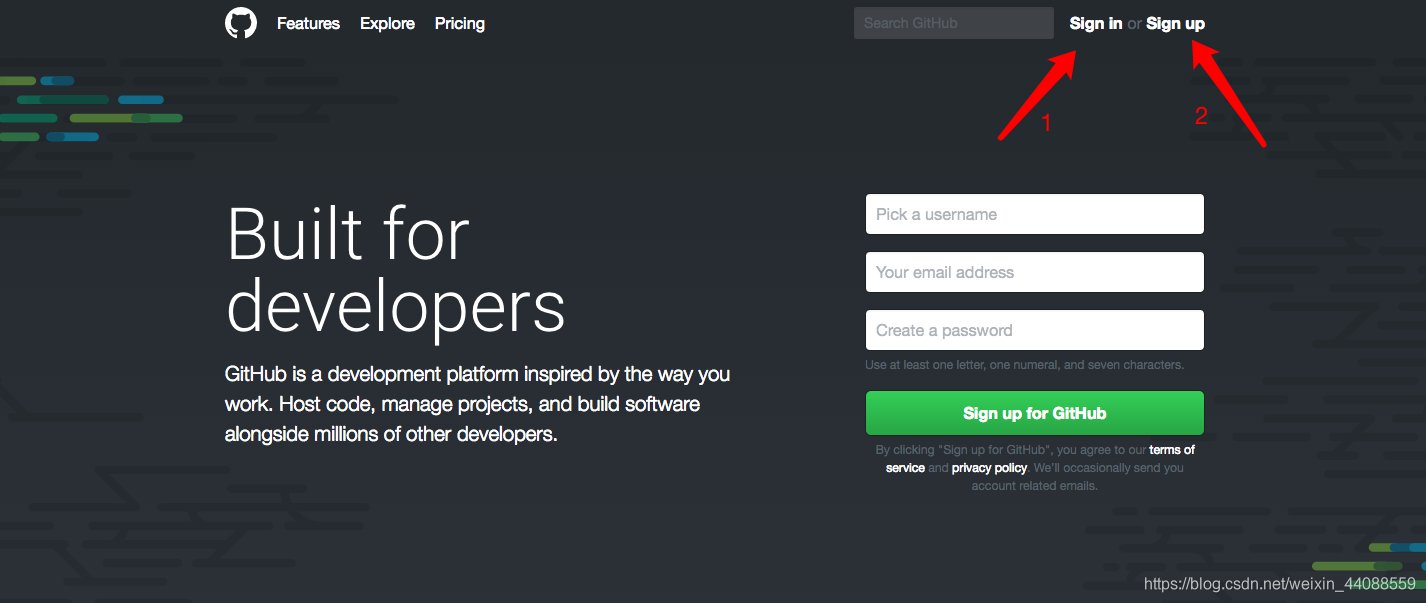The width and height of the screenshot is (1426, 603).
Task: Click the 'Built for developers' heading
Action: tap(396, 270)
